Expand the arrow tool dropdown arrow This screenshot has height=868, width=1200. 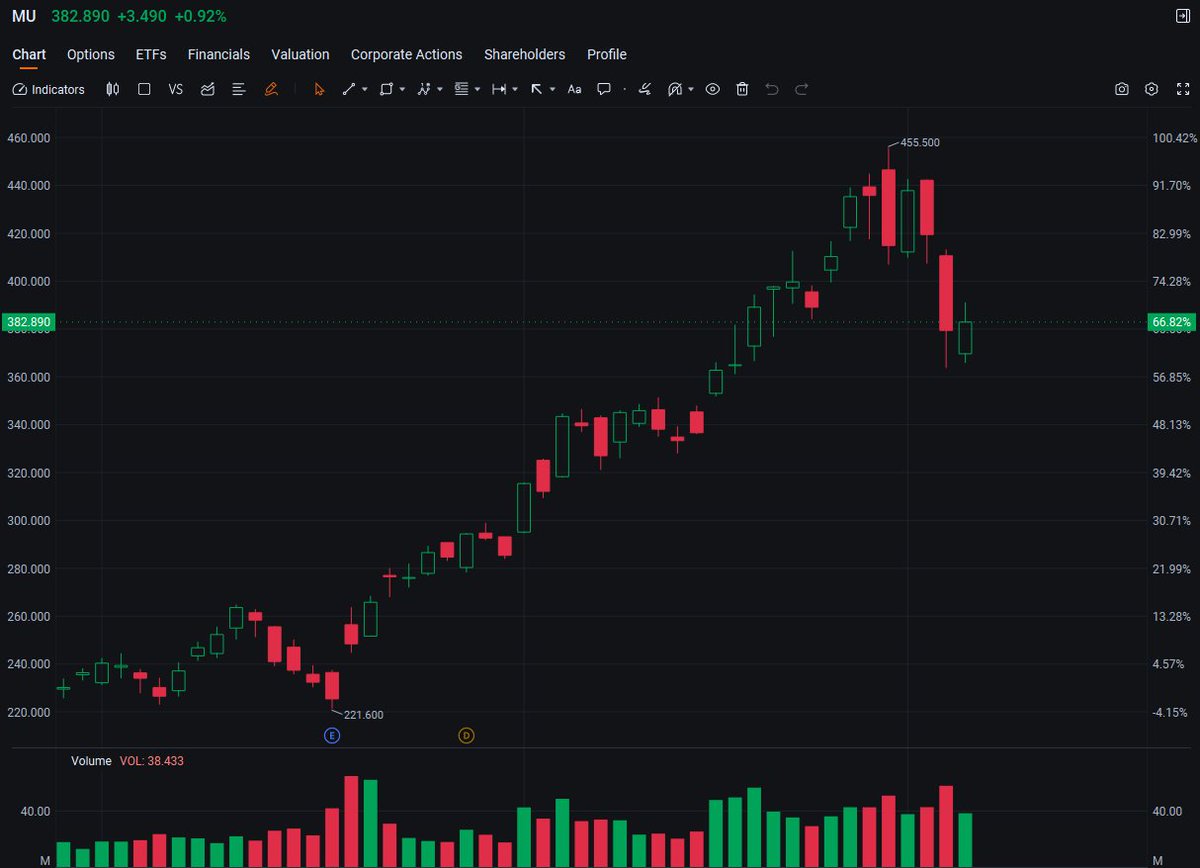(553, 89)
